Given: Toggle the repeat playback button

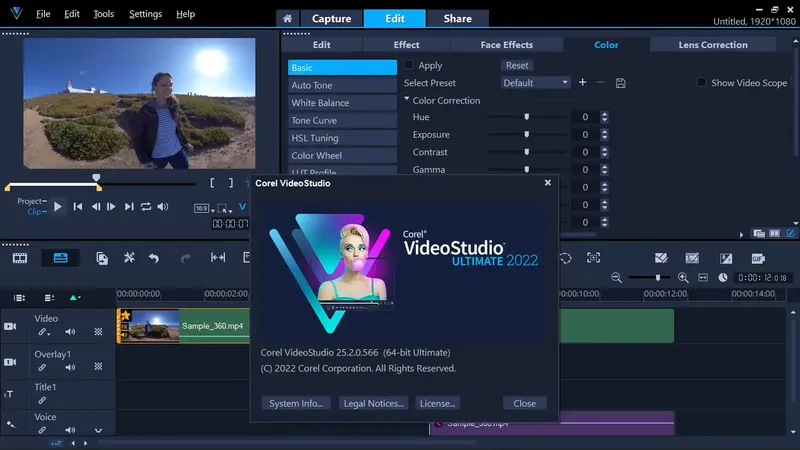Looking at the screenshot, I should coord(146,207).
